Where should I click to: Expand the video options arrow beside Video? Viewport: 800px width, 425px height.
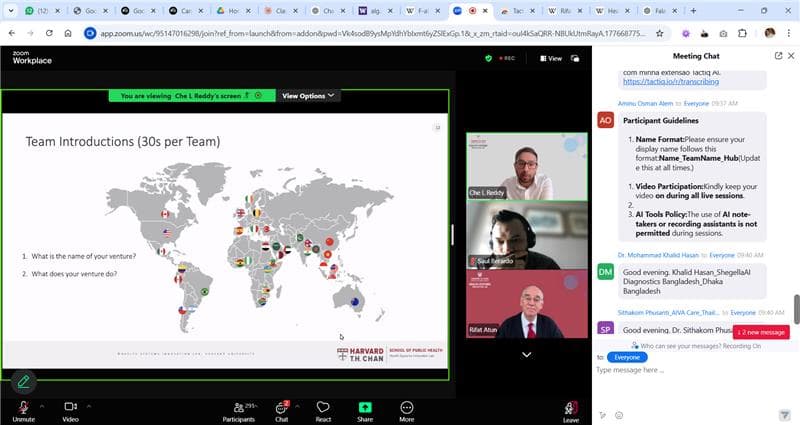pos(89,407)
